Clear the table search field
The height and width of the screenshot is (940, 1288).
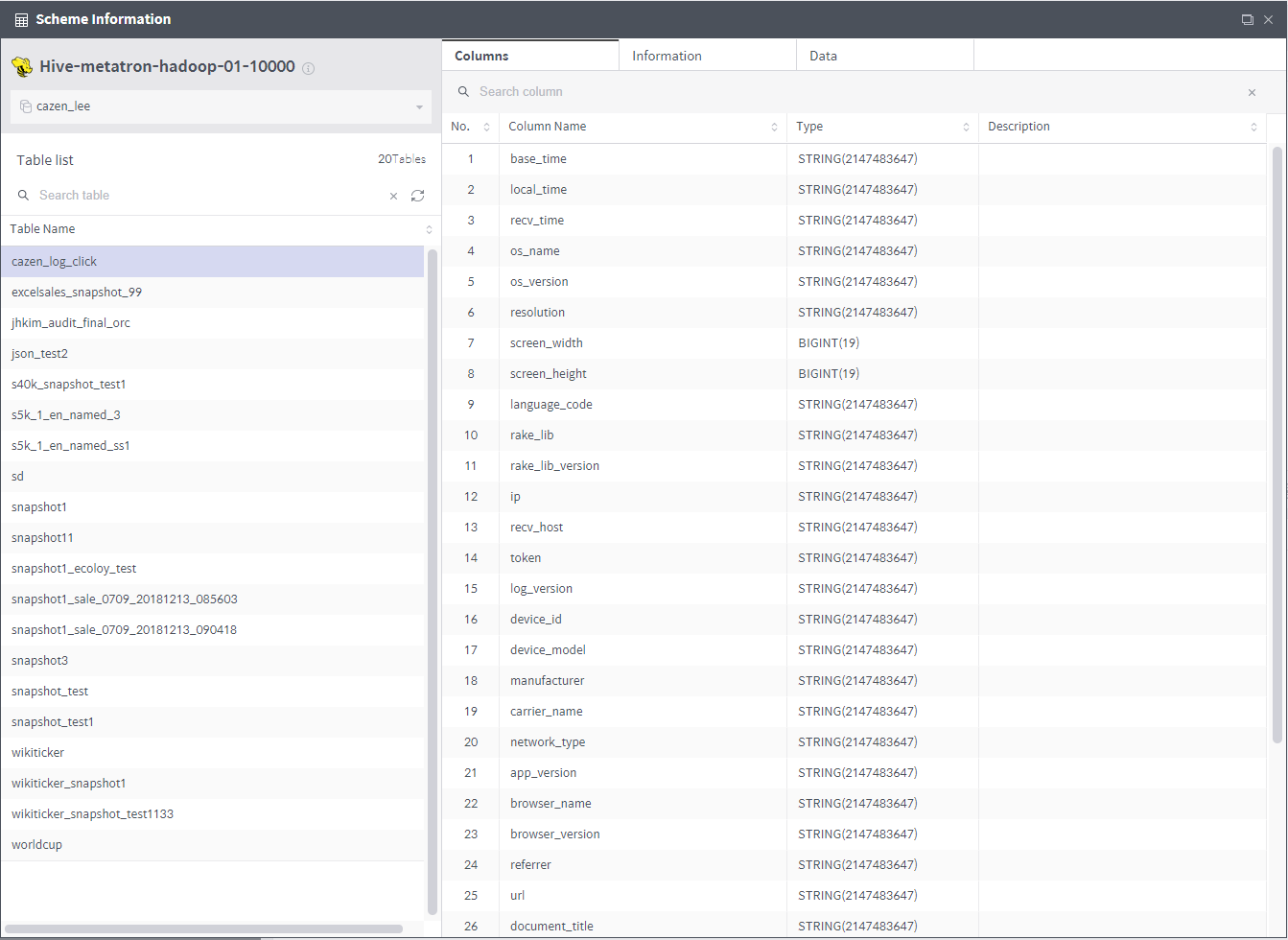coord(393,196)
